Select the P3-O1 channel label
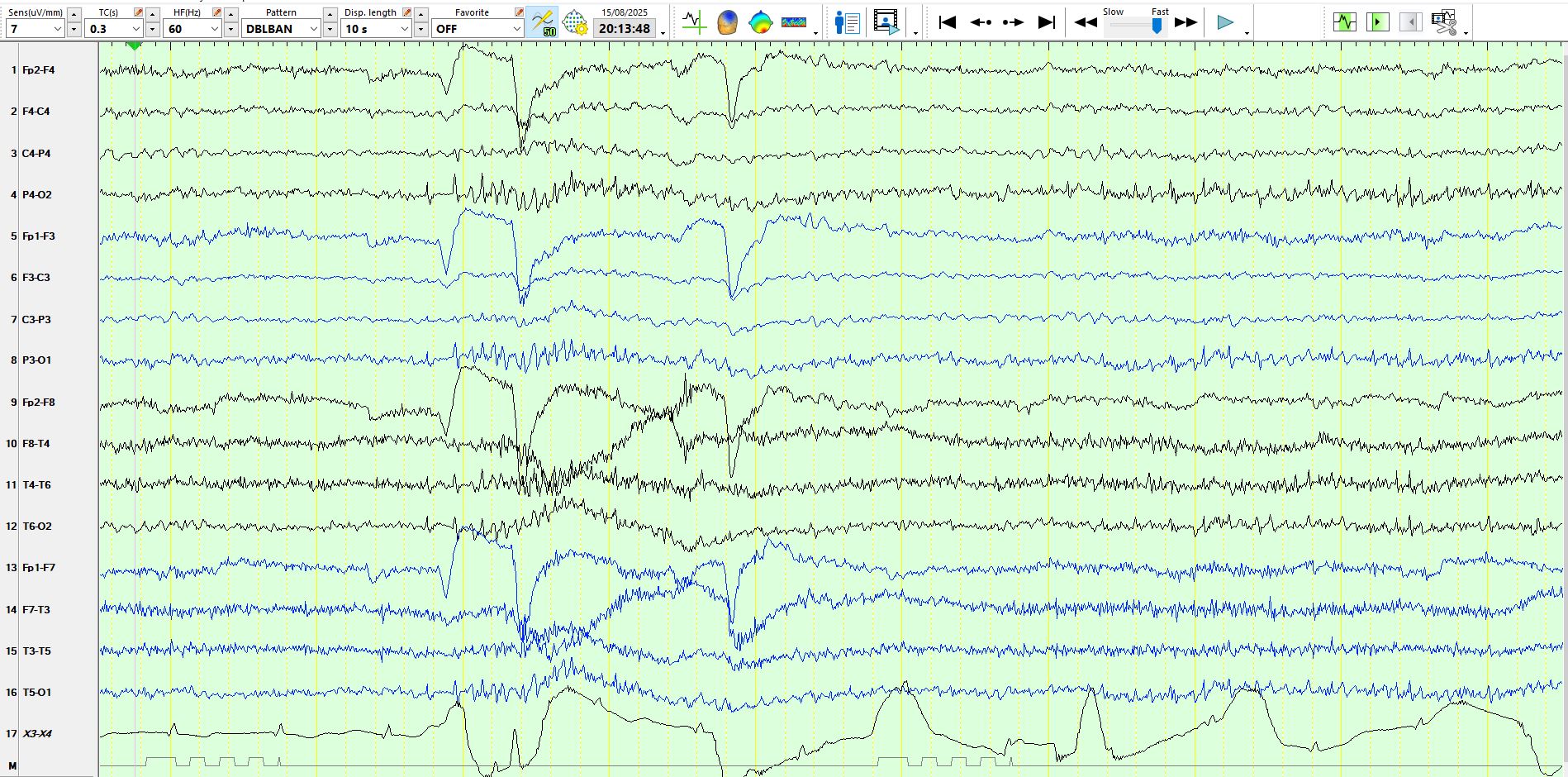1568x777 pixels. (36, 360)
